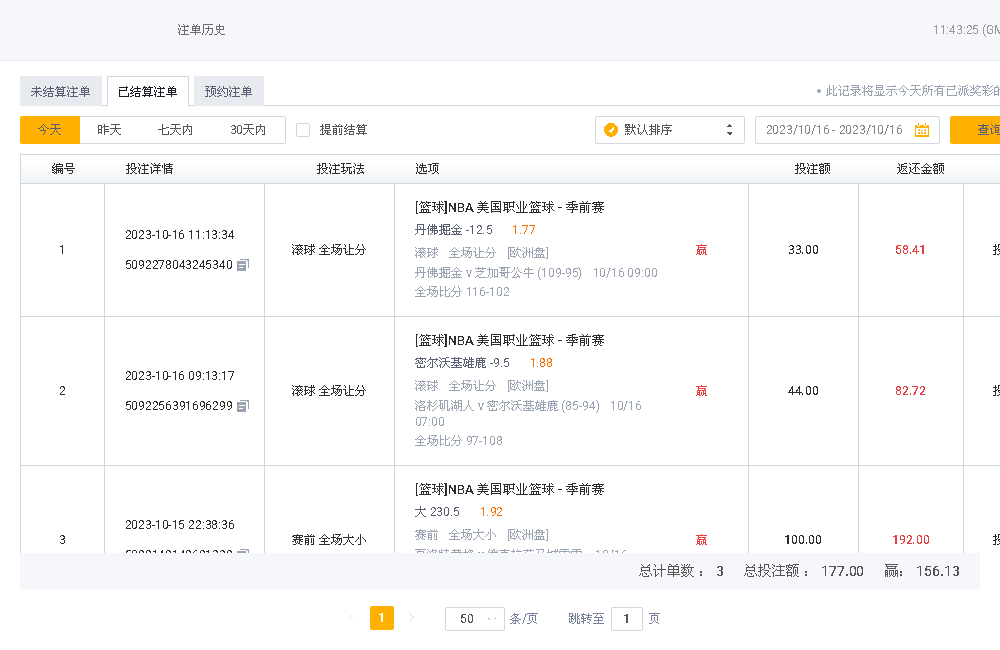Open the 50 条/页 page size dropdown
The height and width of the screenshot is (650, 1000).
474,618
